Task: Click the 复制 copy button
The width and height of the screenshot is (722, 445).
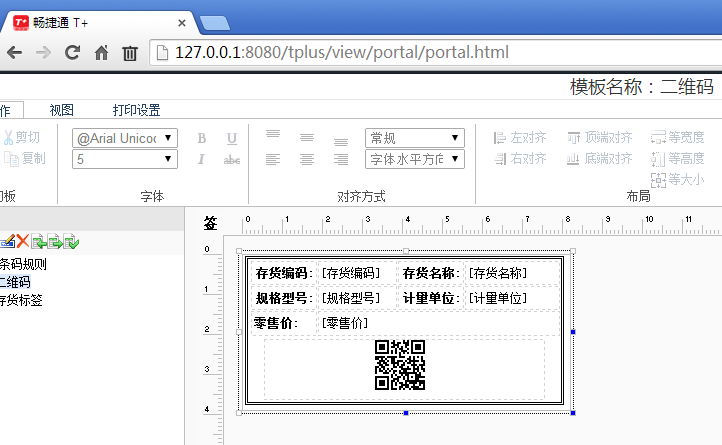Action: 24,158
